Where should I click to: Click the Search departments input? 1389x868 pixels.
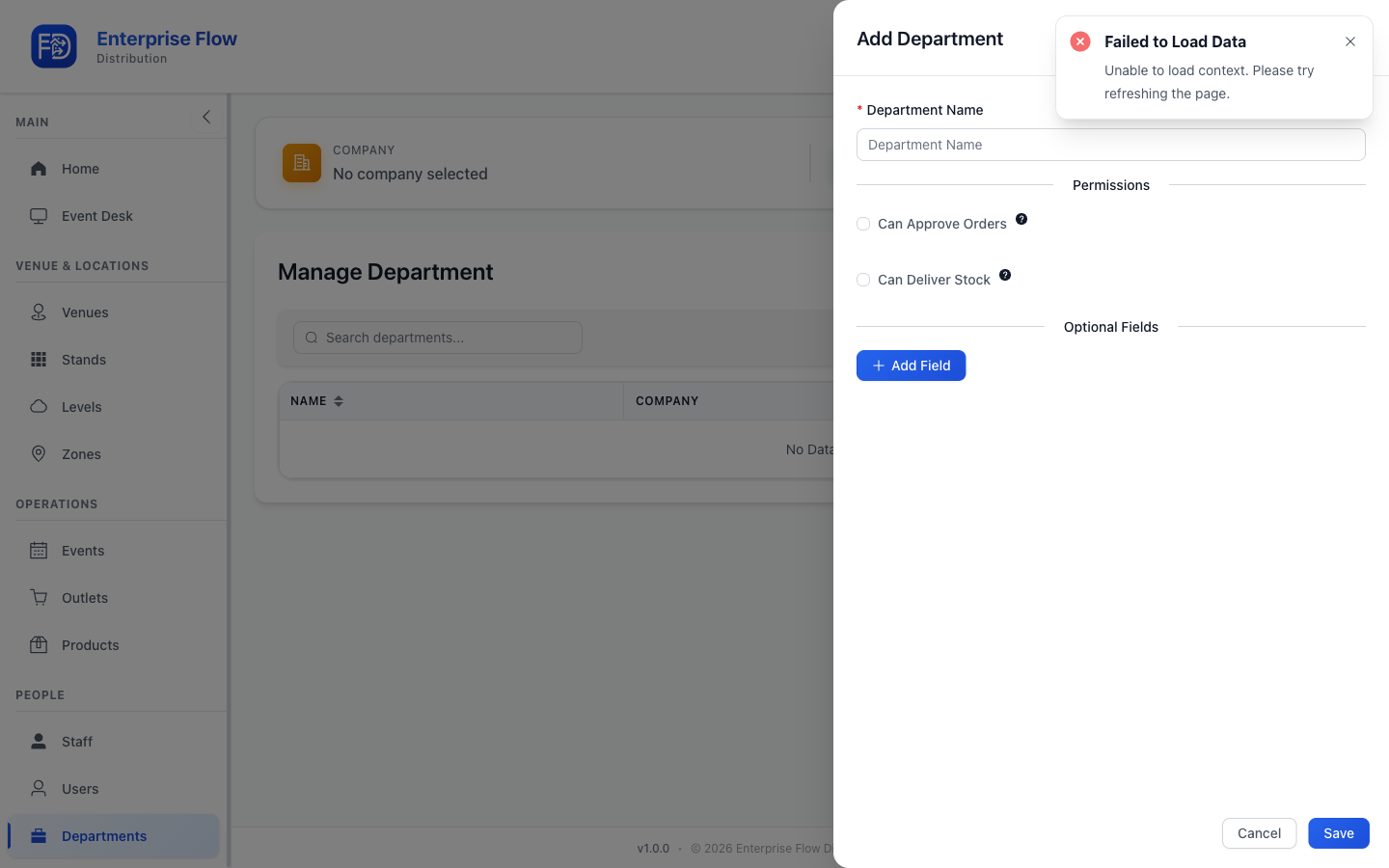point(438,338)
